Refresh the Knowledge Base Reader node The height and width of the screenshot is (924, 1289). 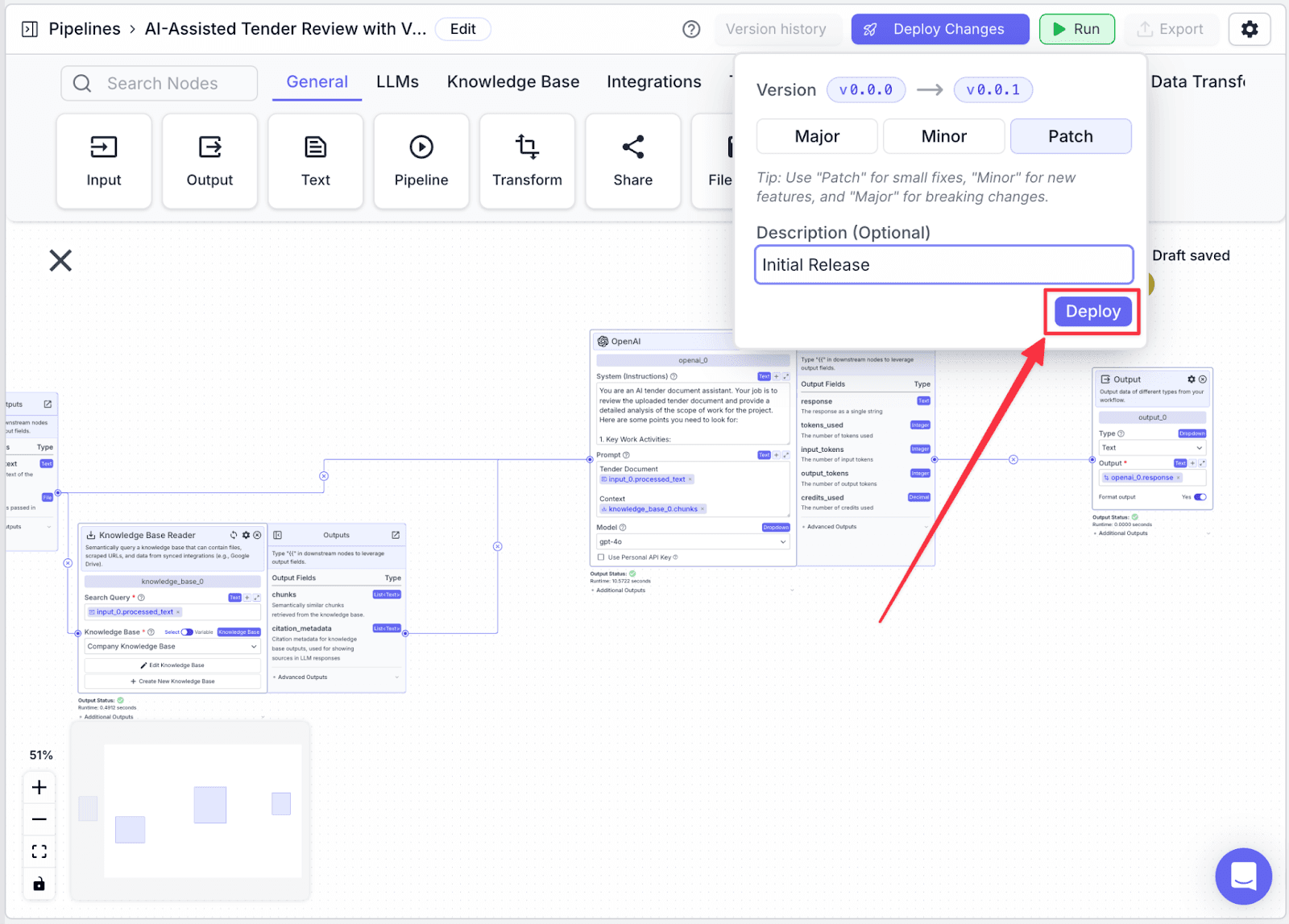click(x=234, y=535)
